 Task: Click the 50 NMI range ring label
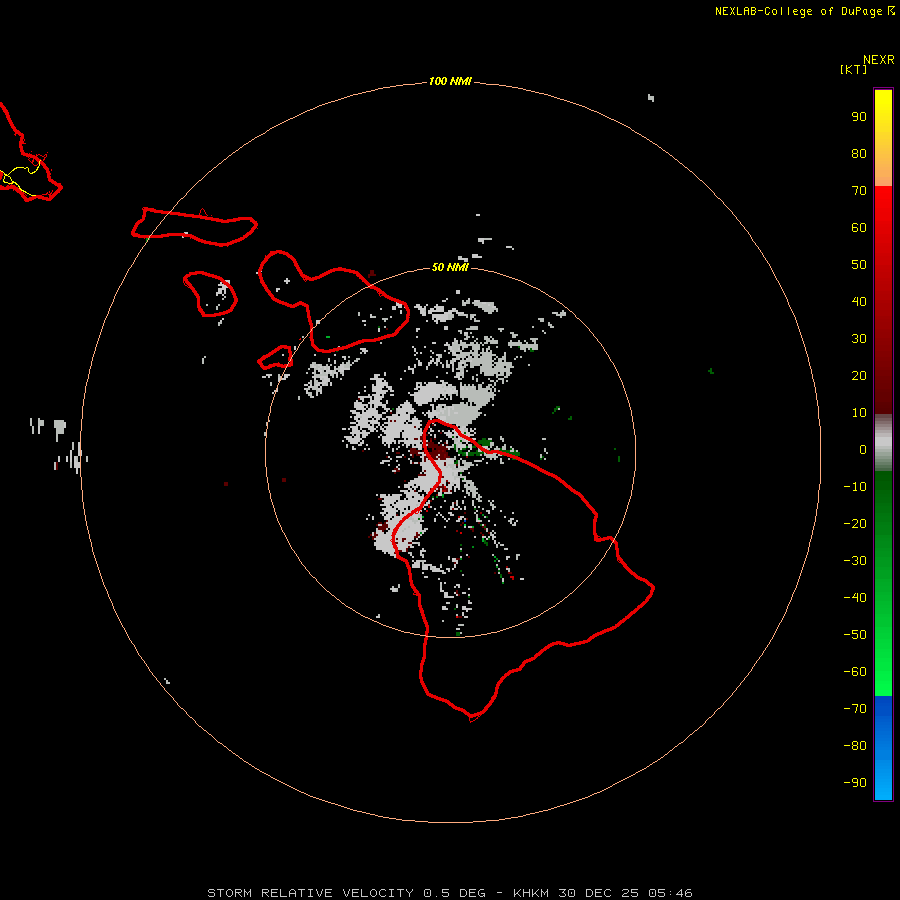[449, 267]
